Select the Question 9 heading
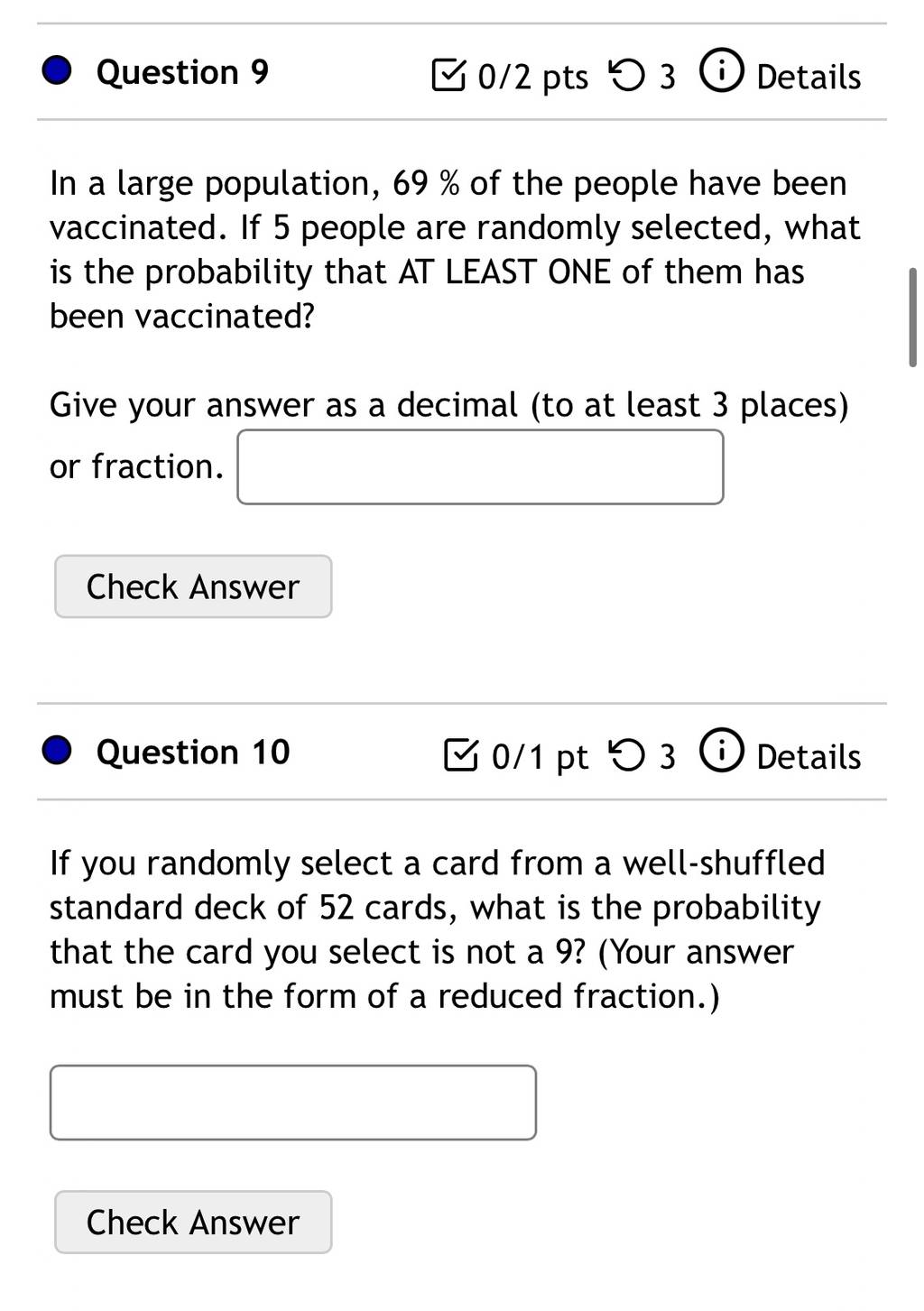The height and width of the screenshot is (1311, 924). [182, 71]
